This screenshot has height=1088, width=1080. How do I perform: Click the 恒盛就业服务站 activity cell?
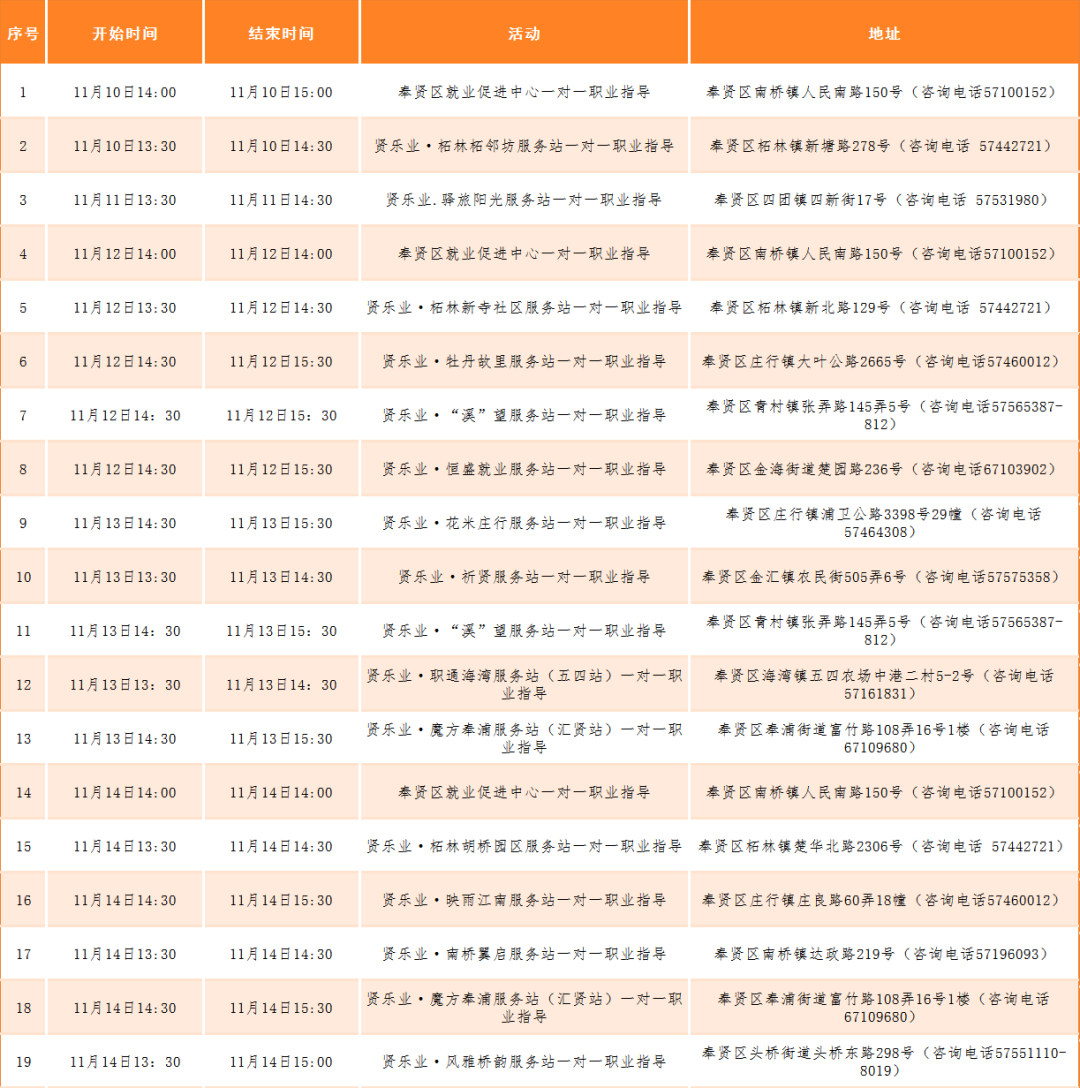point(524,470)
